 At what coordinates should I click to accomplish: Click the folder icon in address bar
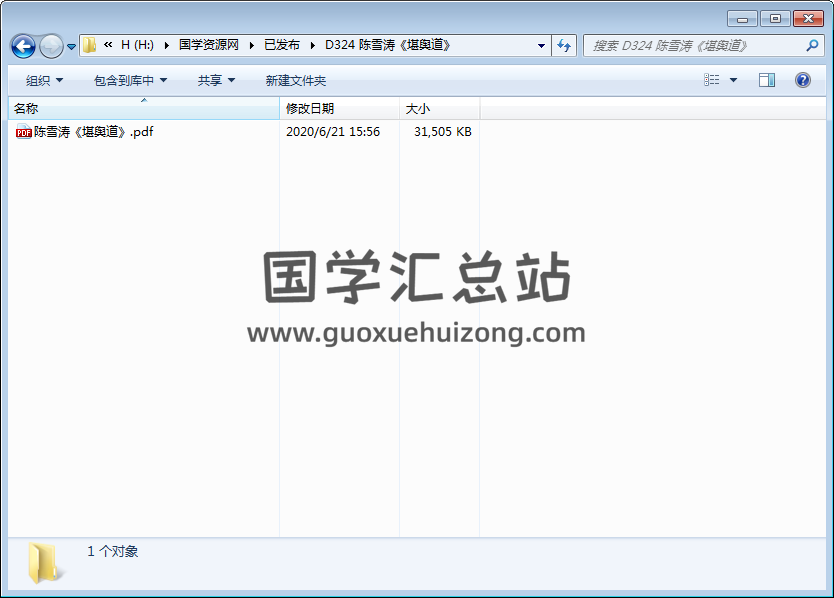click(89, 45)
